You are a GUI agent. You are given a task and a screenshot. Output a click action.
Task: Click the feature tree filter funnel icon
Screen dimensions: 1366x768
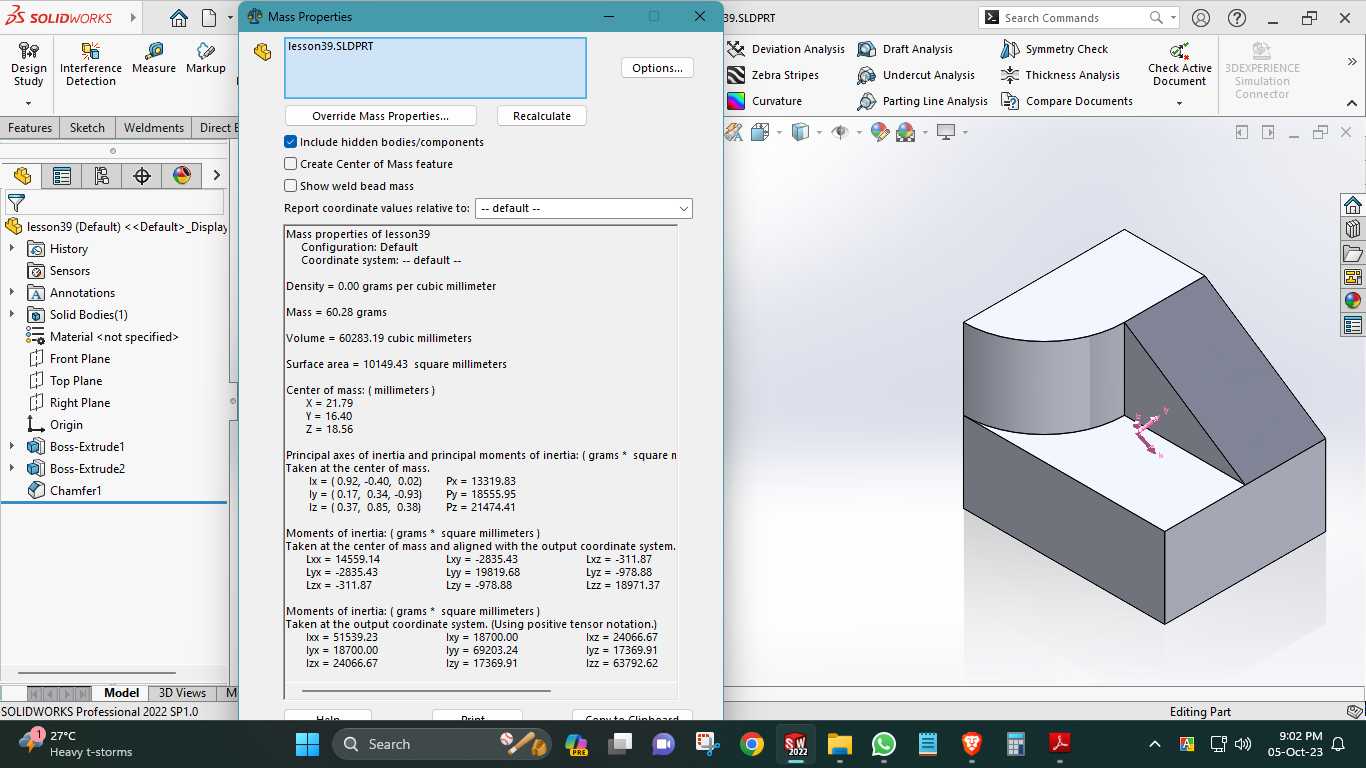click(x=16, y=203)
